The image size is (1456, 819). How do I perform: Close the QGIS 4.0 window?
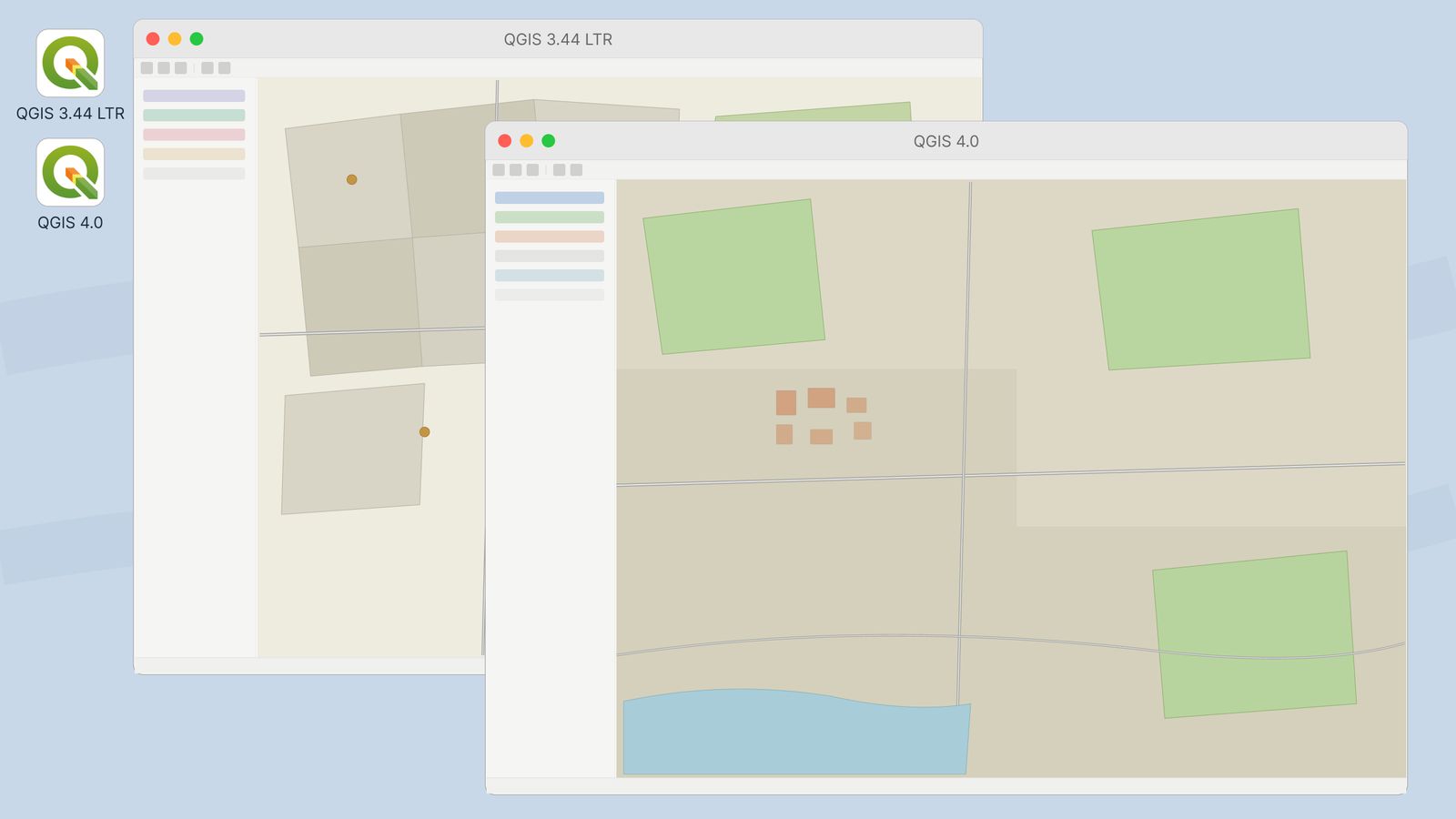[505, 141]
